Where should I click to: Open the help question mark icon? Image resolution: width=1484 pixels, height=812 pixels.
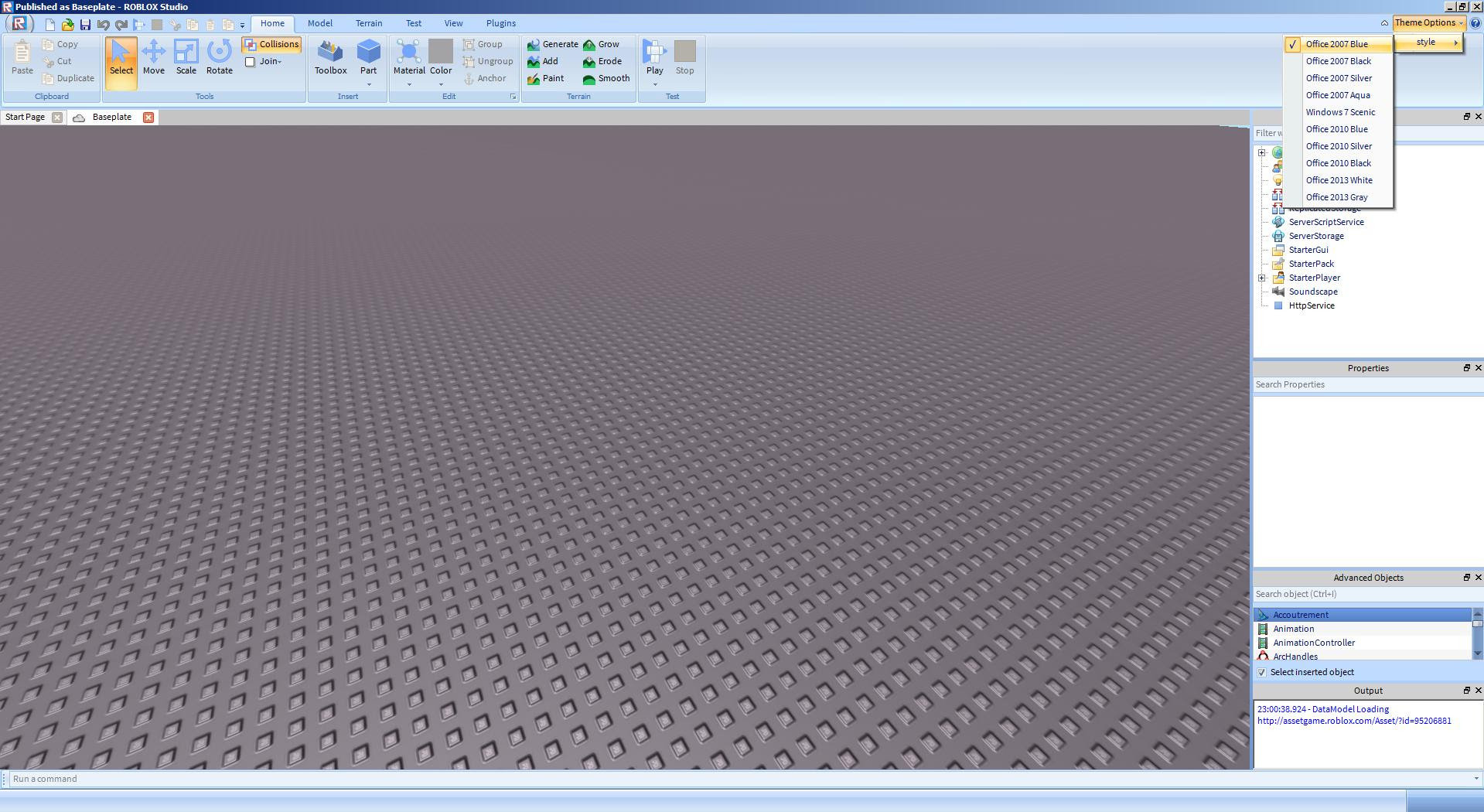click(x=1475, y=23)
